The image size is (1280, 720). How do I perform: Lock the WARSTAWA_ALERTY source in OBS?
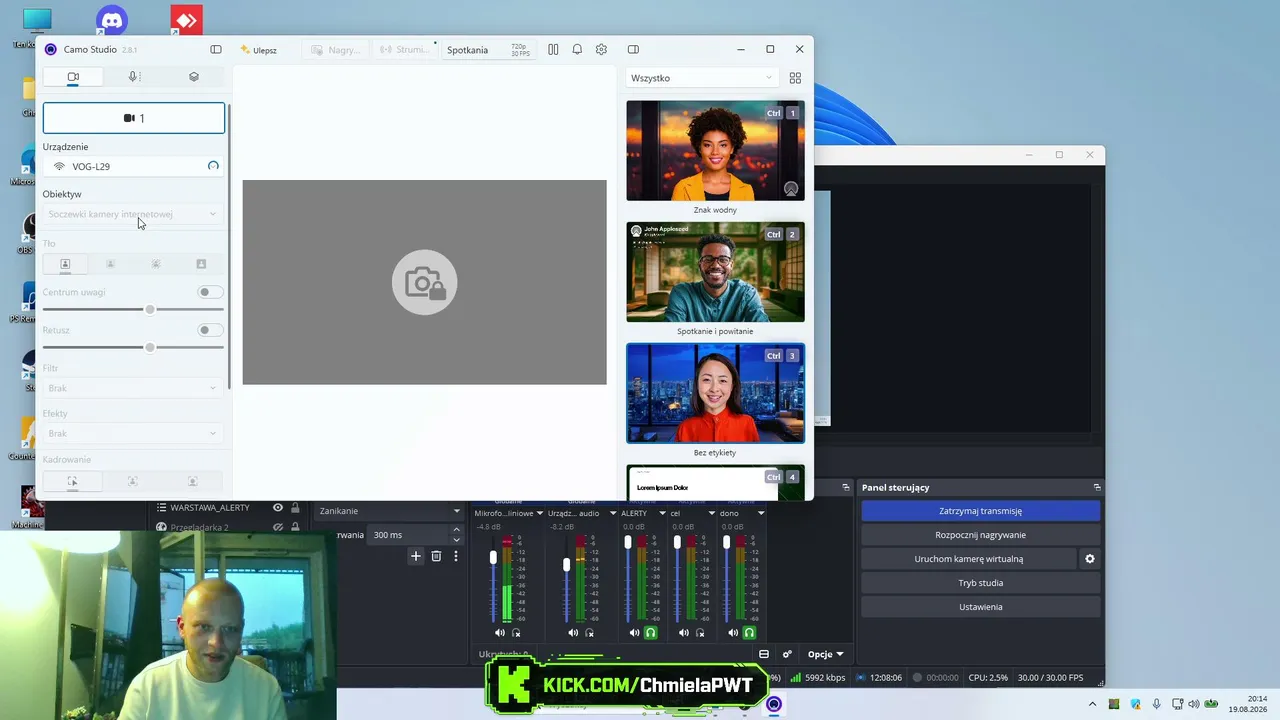(295, 508)
